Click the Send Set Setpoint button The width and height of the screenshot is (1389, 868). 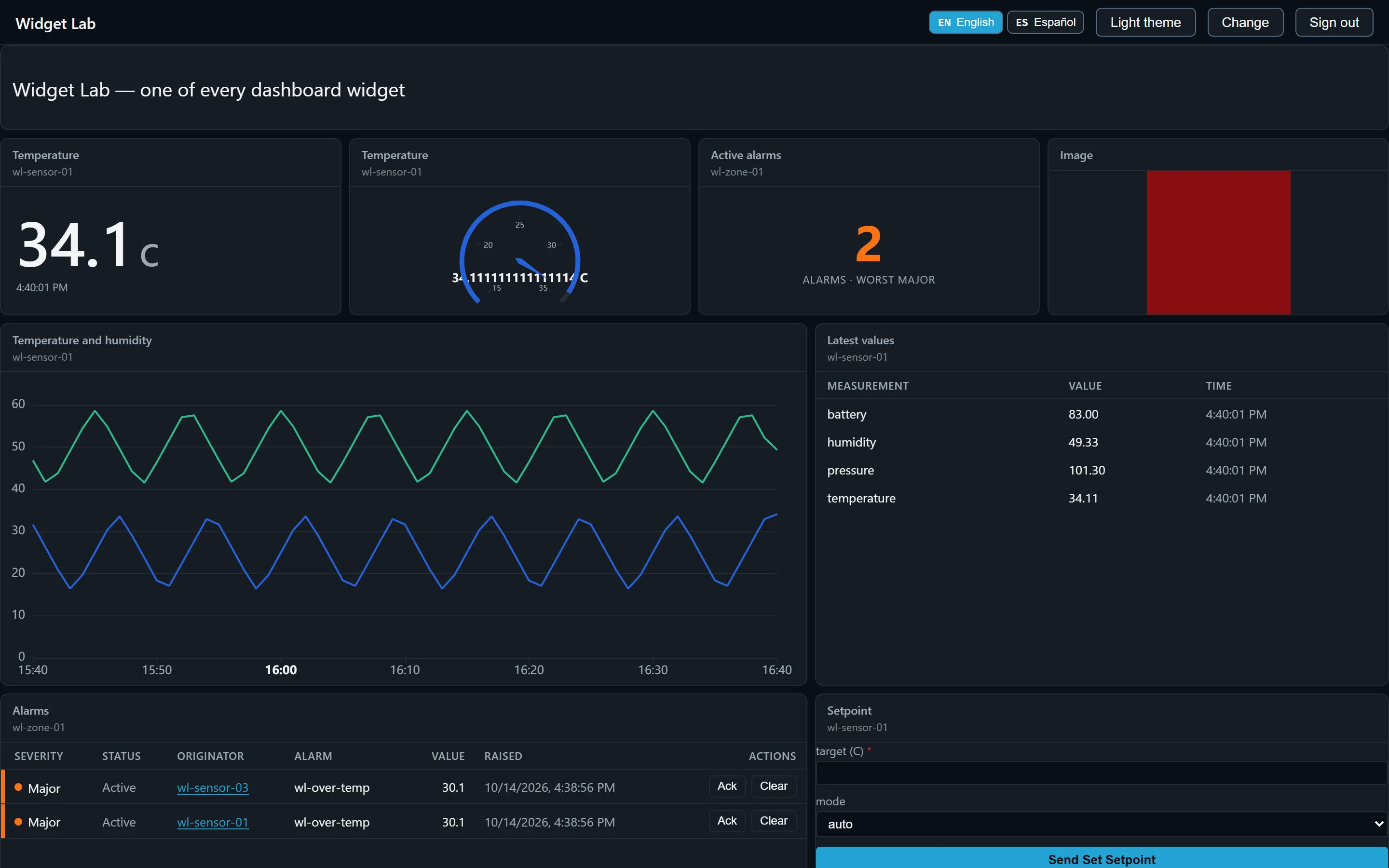click(x=1102, y=858)
